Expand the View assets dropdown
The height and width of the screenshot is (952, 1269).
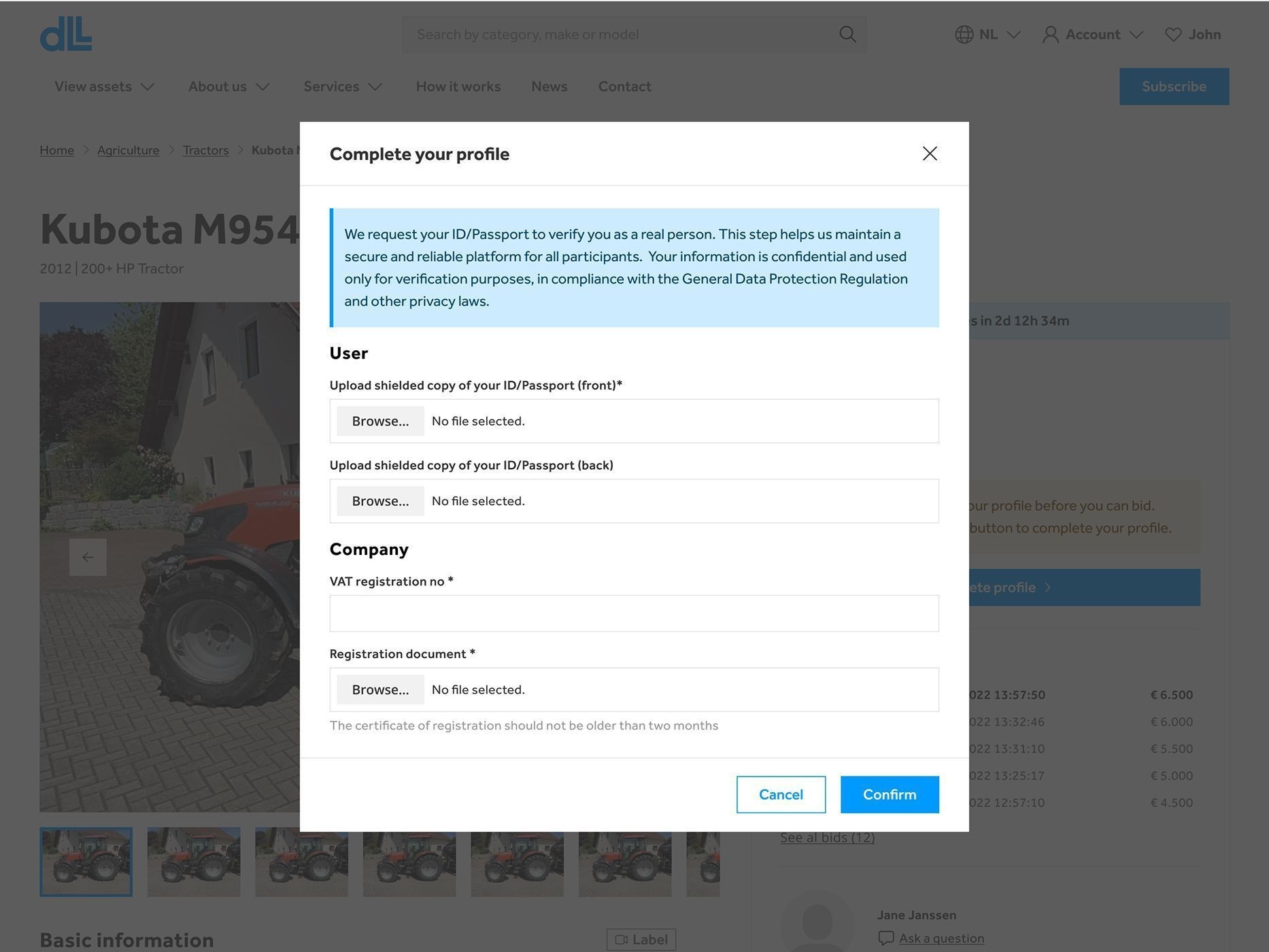[x=105, y=86]
